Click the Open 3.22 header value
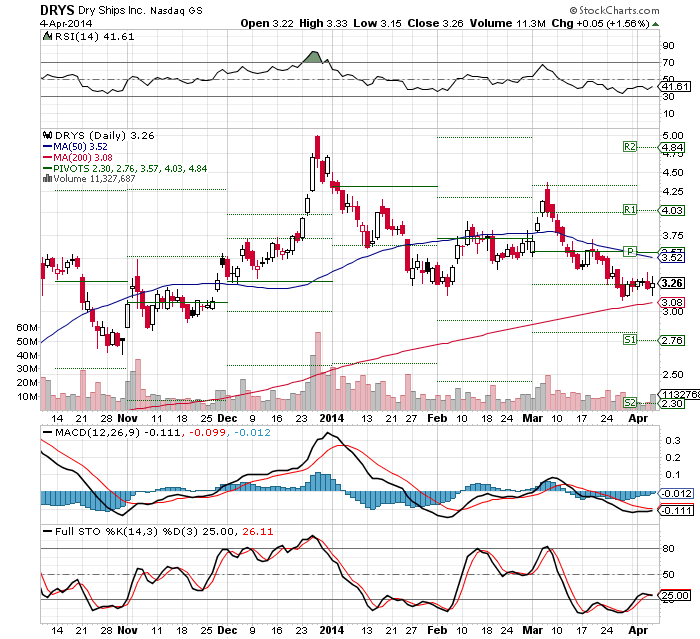Screen dimensions: 700x639 (x=267, y=23)
